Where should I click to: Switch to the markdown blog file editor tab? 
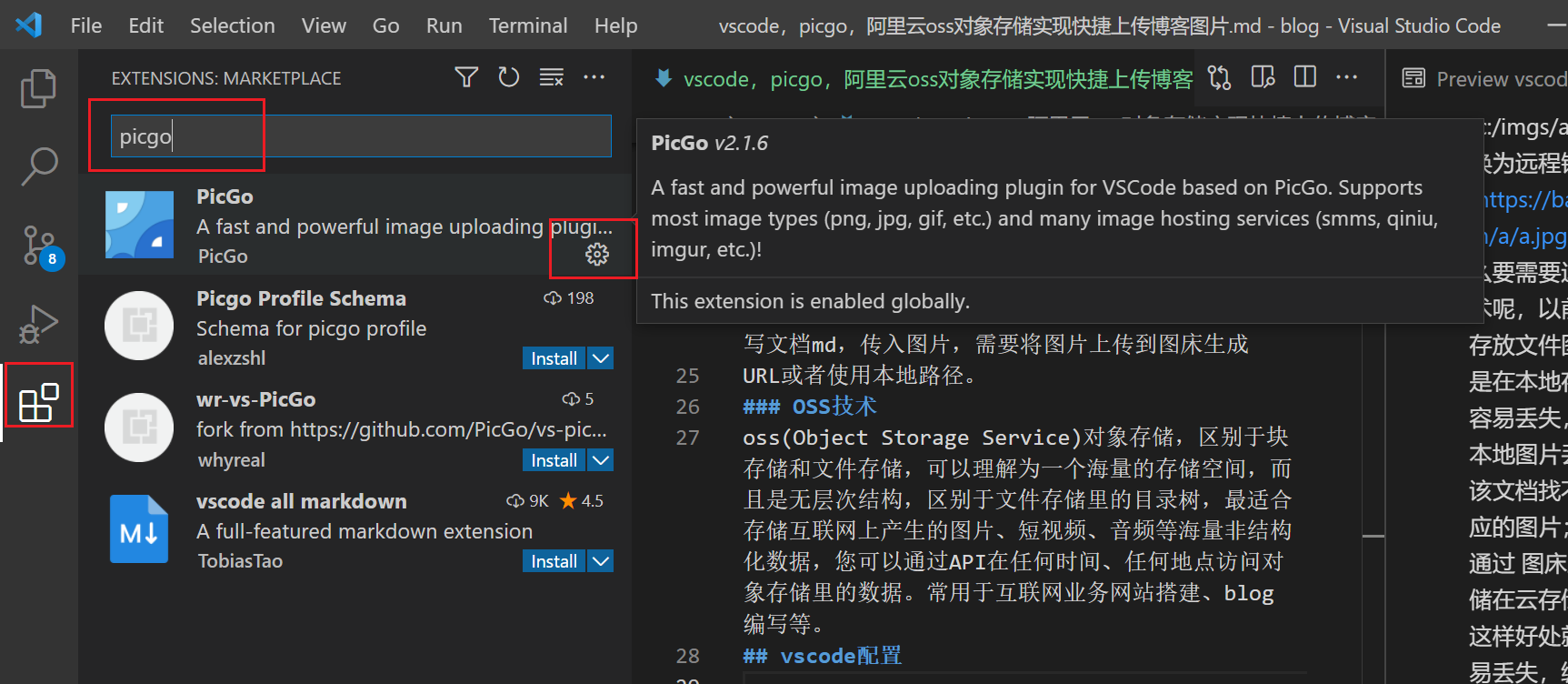click(x=924, y=79)
